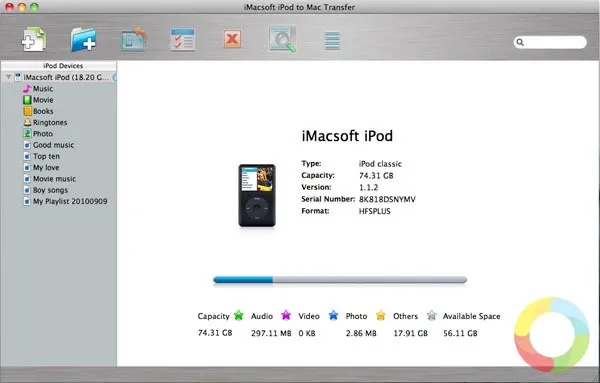The height and width of the screenshot is (383, 600).
Task: Click the search field magnifier icon
Action: [x=520, y=42]
